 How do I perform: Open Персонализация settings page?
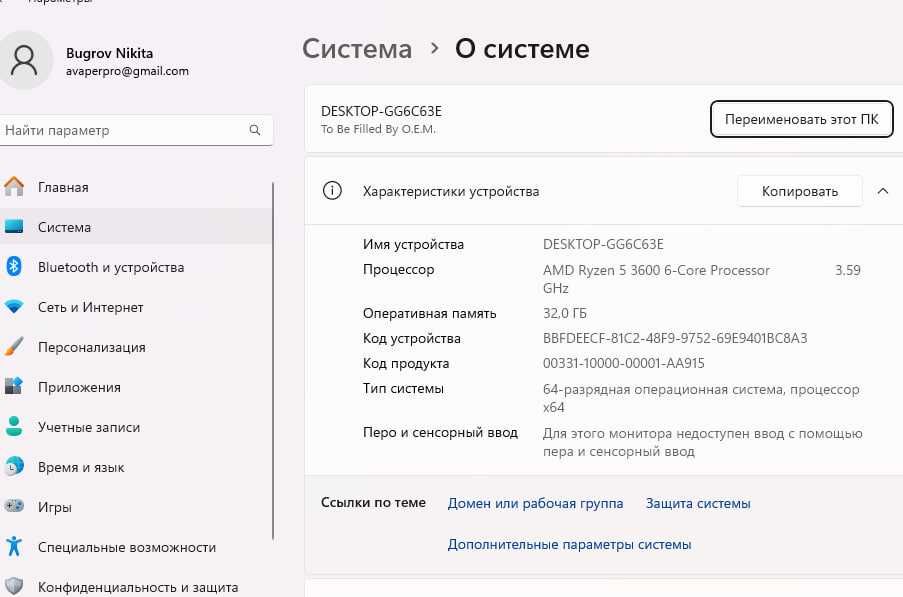pos(136,347)
